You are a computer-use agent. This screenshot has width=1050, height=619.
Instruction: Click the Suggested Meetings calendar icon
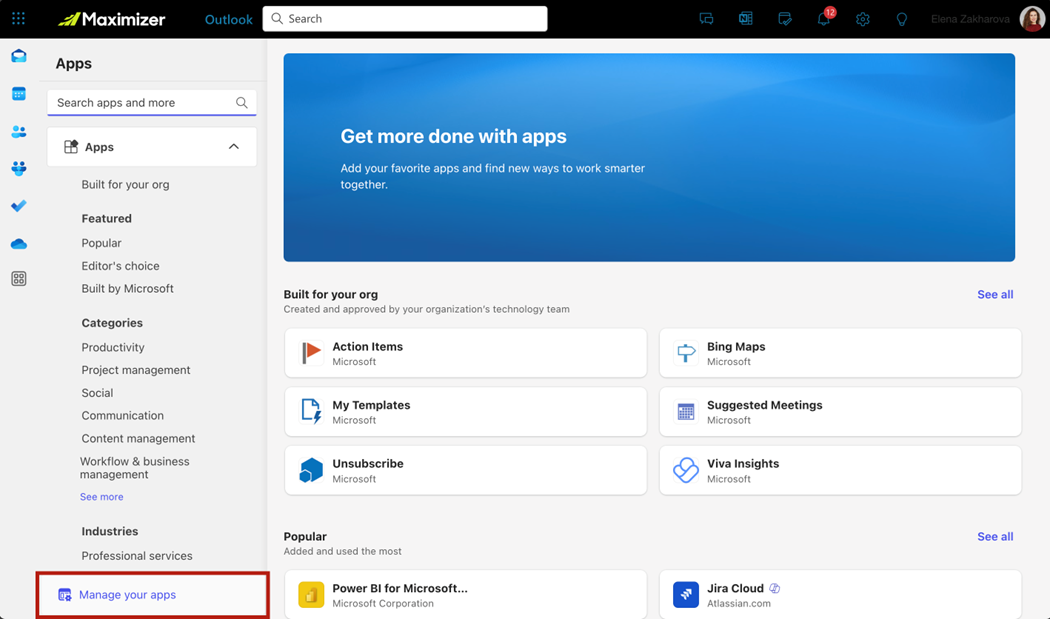click(686, 411)
